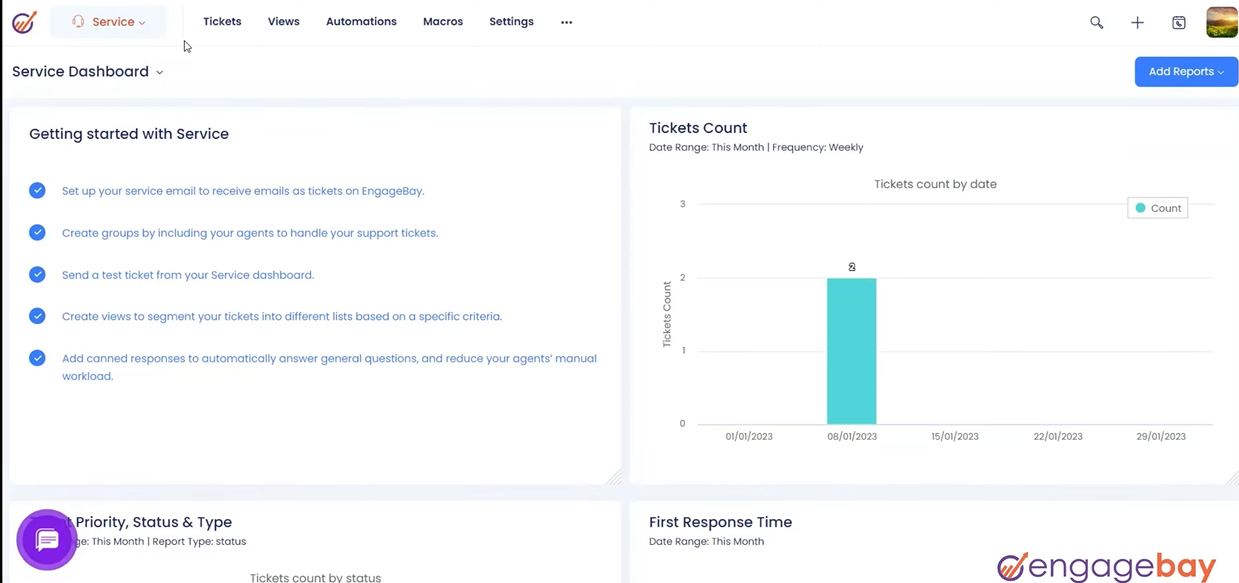The height and width of the screenshot is (583, 1239).
Task: Toggle the service email setup checkmark
Action: tap(37, 190)
